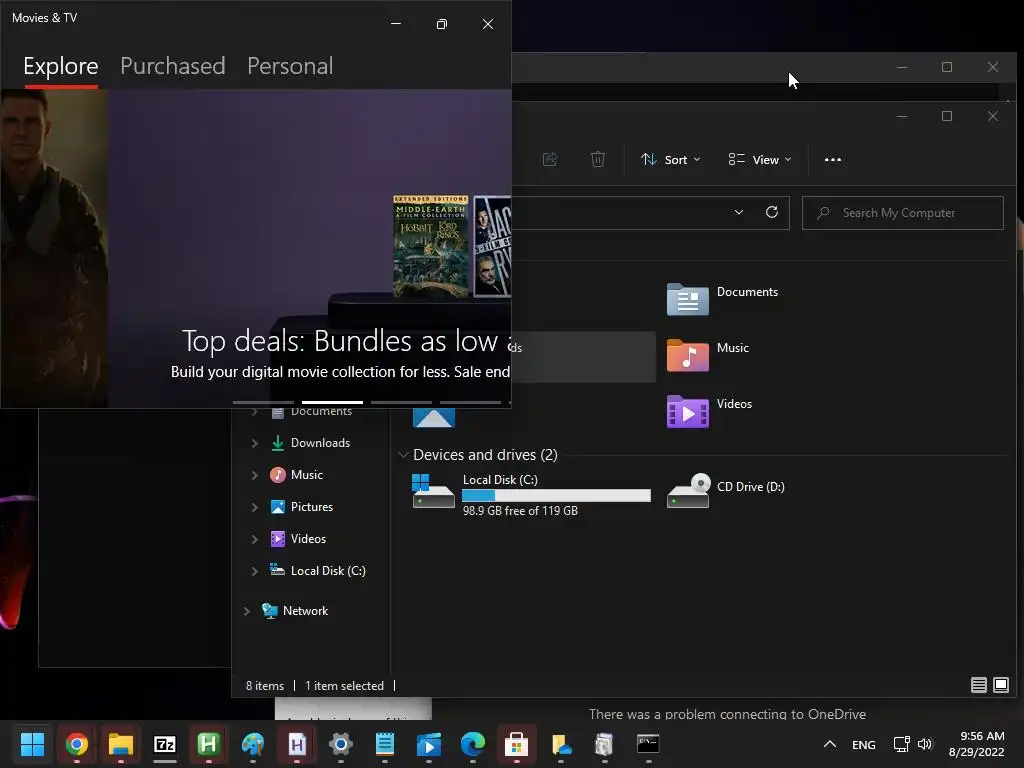
Task: Open the Paint palette app on taskbar
Action: pos(253,744)
